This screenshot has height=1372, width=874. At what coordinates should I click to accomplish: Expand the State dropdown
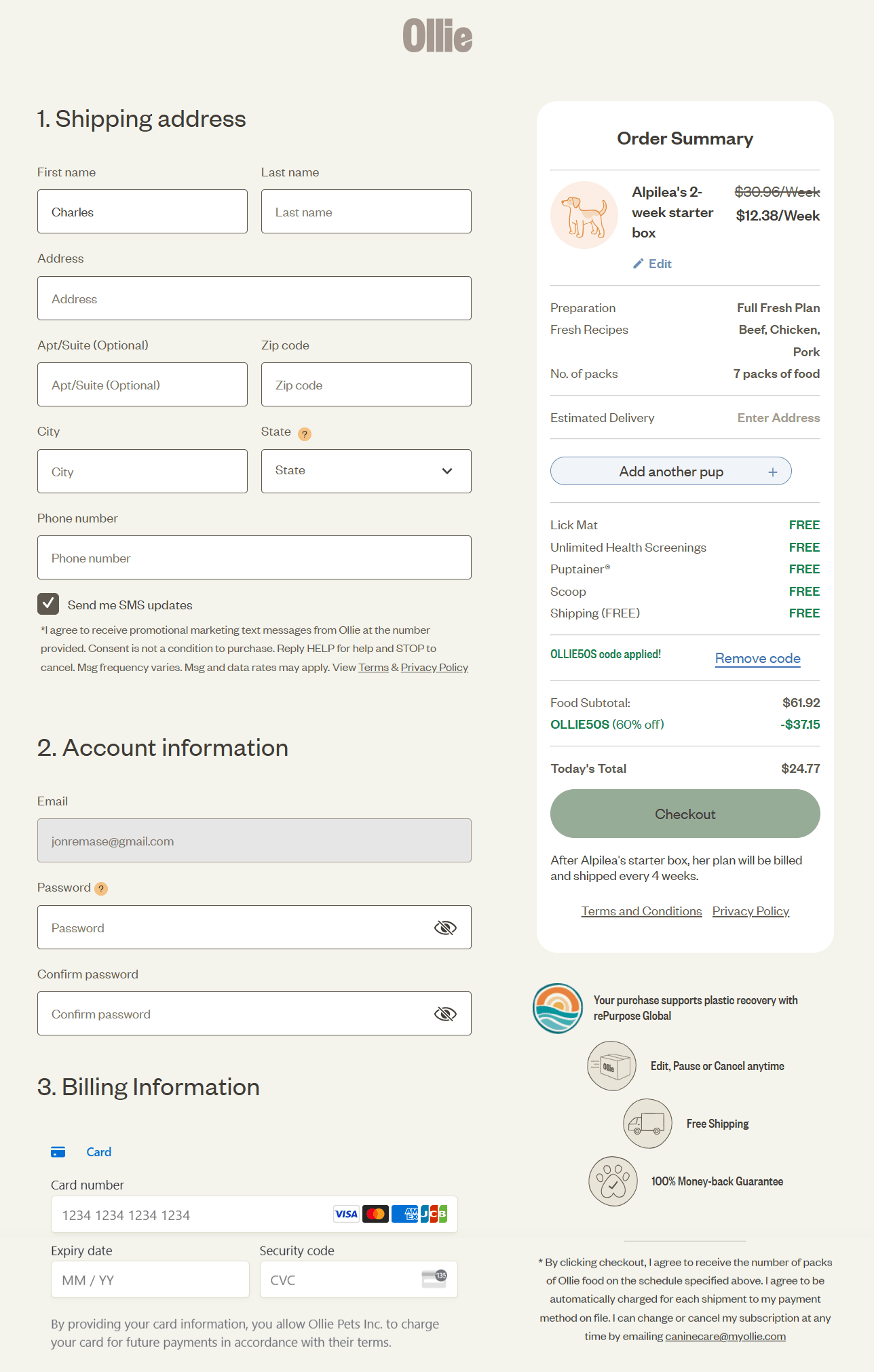366,471
